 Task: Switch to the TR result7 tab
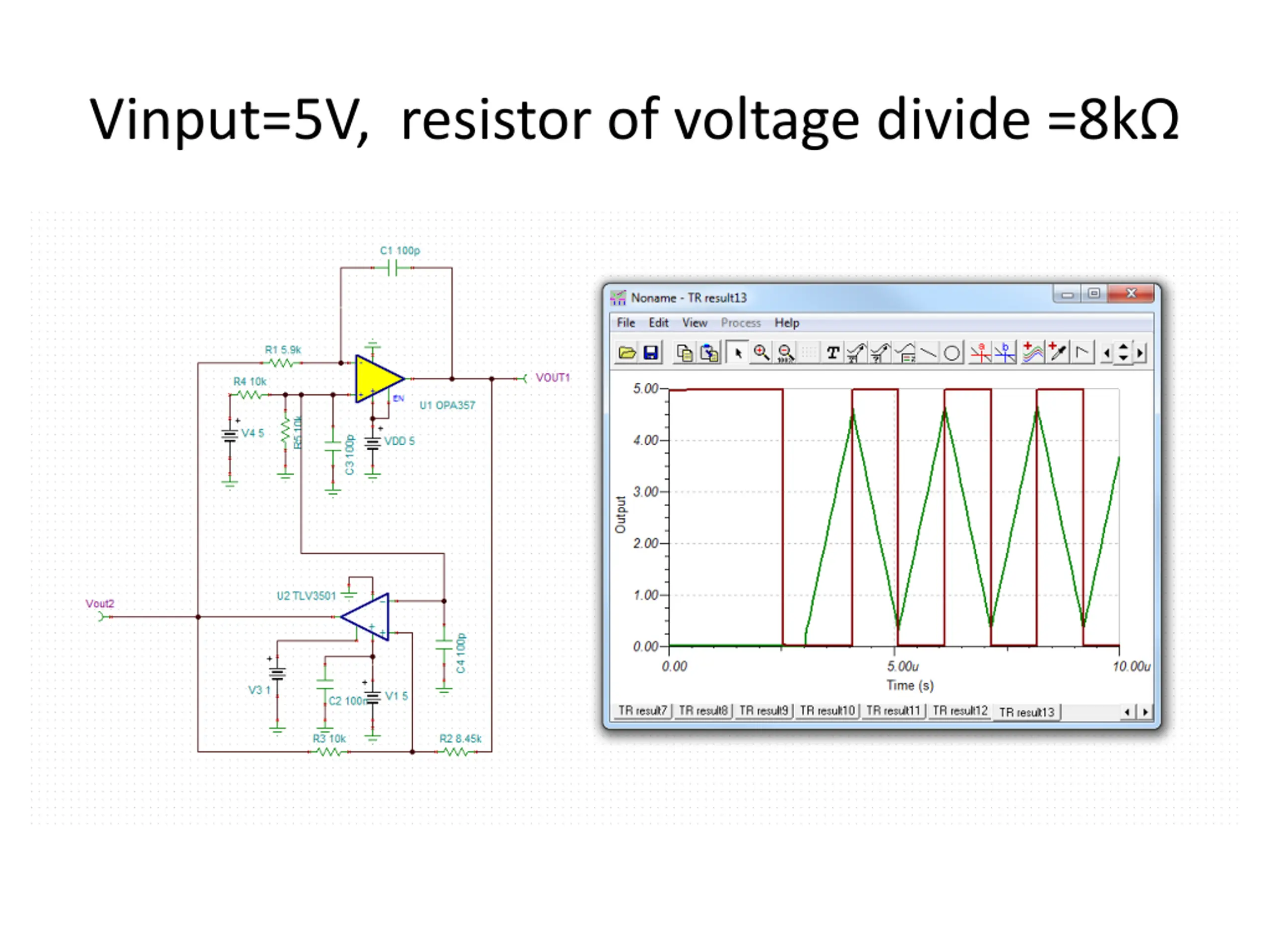pos(642,711)
